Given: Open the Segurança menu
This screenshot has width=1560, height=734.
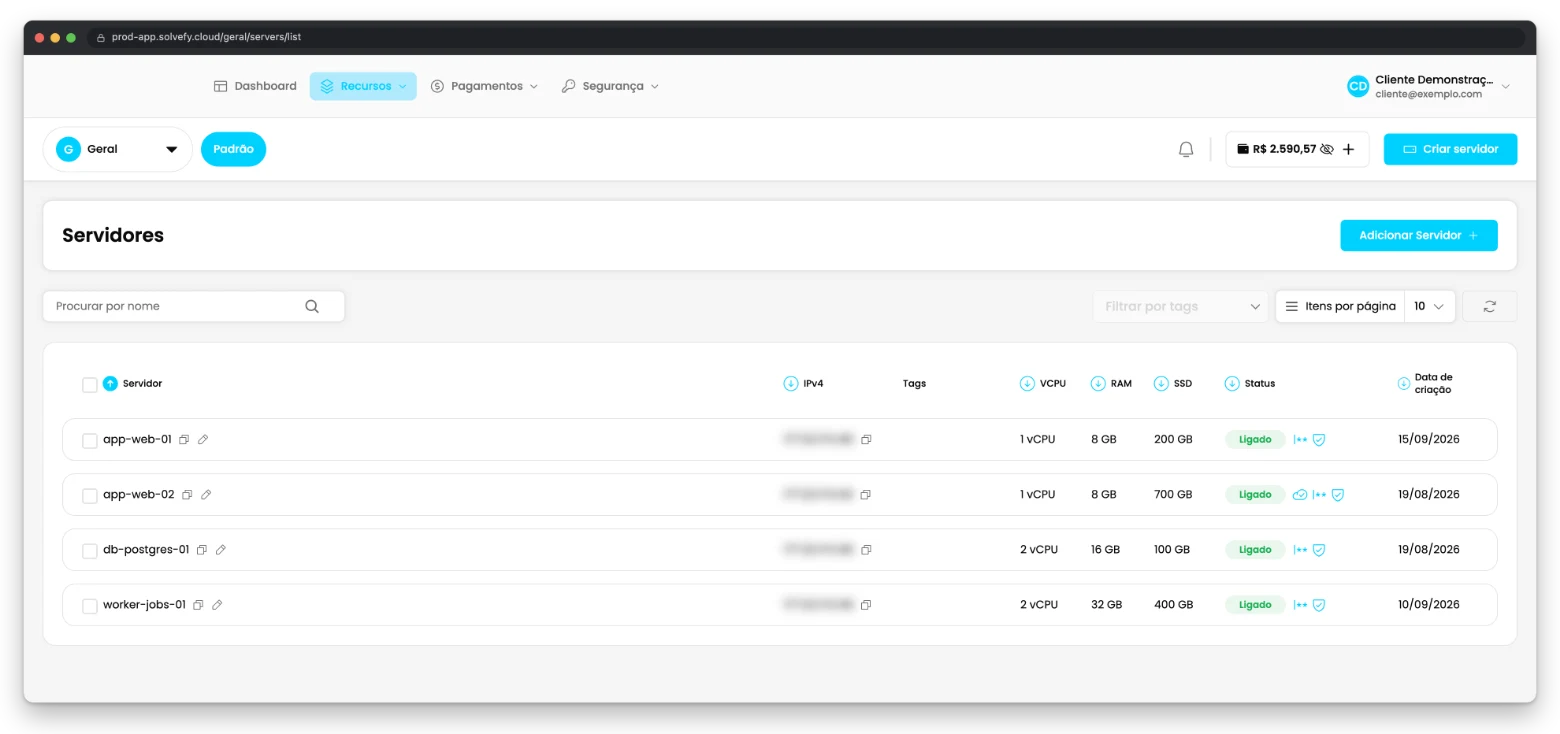Looking at the screenshot, I should coord(610,86).
